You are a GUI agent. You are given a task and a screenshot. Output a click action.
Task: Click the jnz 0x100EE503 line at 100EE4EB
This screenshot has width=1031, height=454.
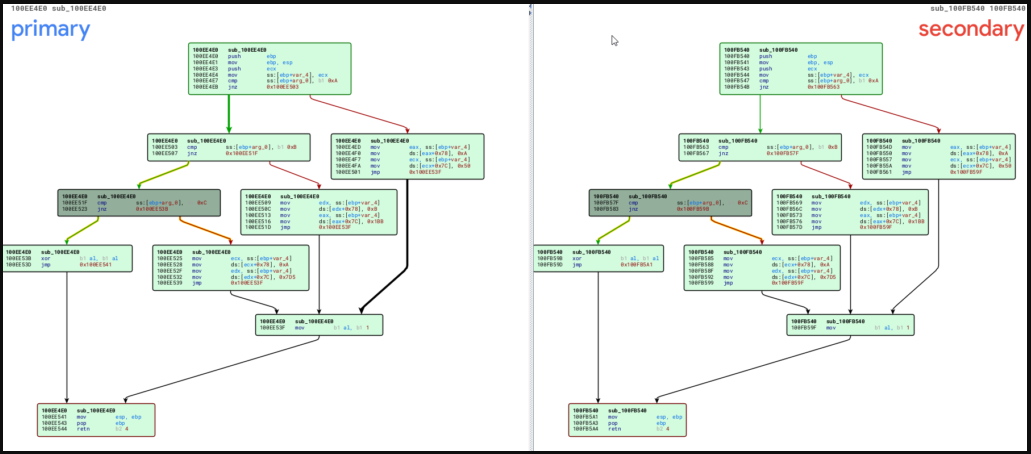coord(246,87)
